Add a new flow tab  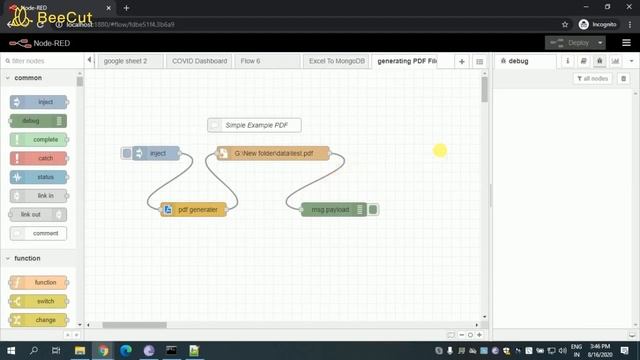click(462, 62)
